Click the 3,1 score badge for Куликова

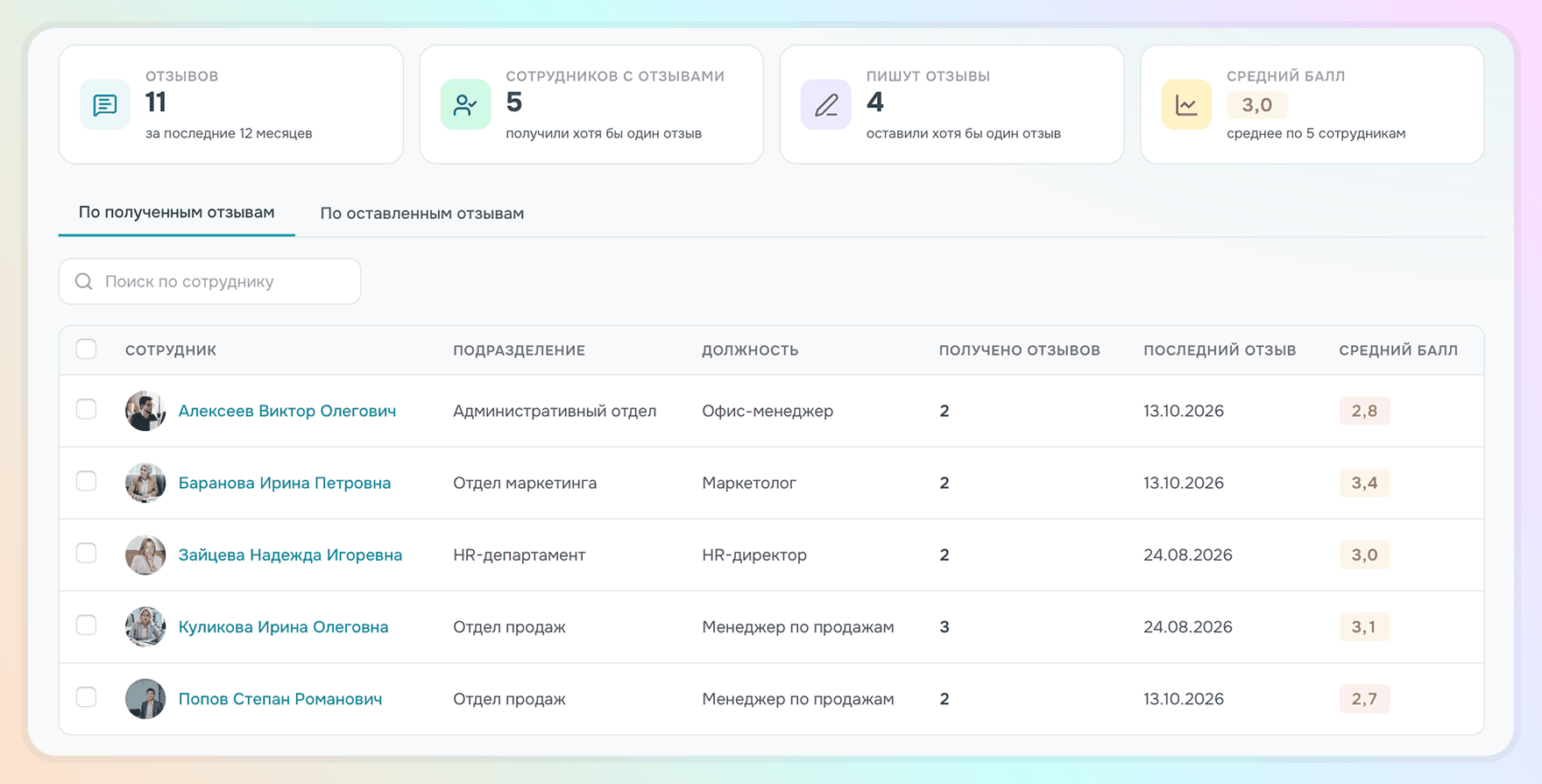click(1364, 626)
